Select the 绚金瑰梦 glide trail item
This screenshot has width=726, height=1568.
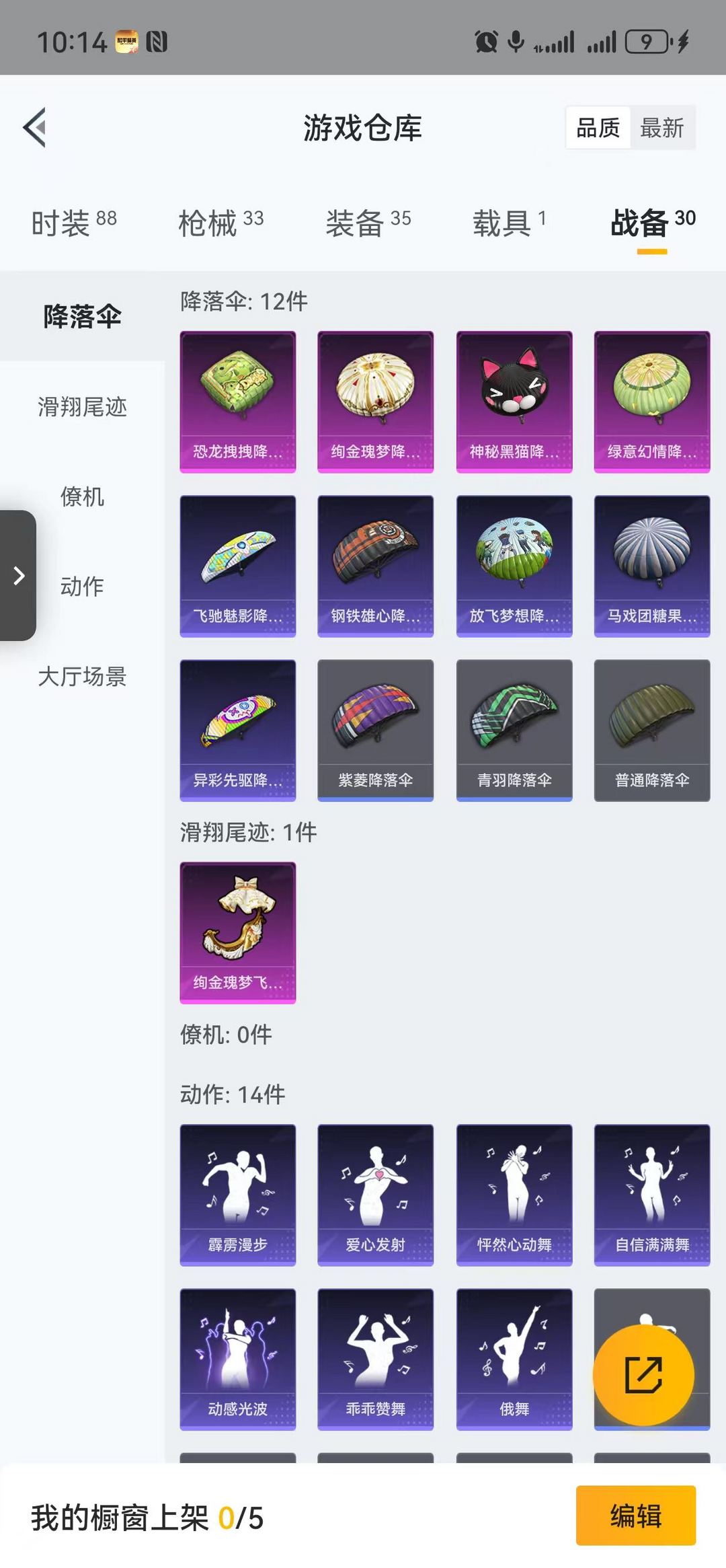point(238,932)
